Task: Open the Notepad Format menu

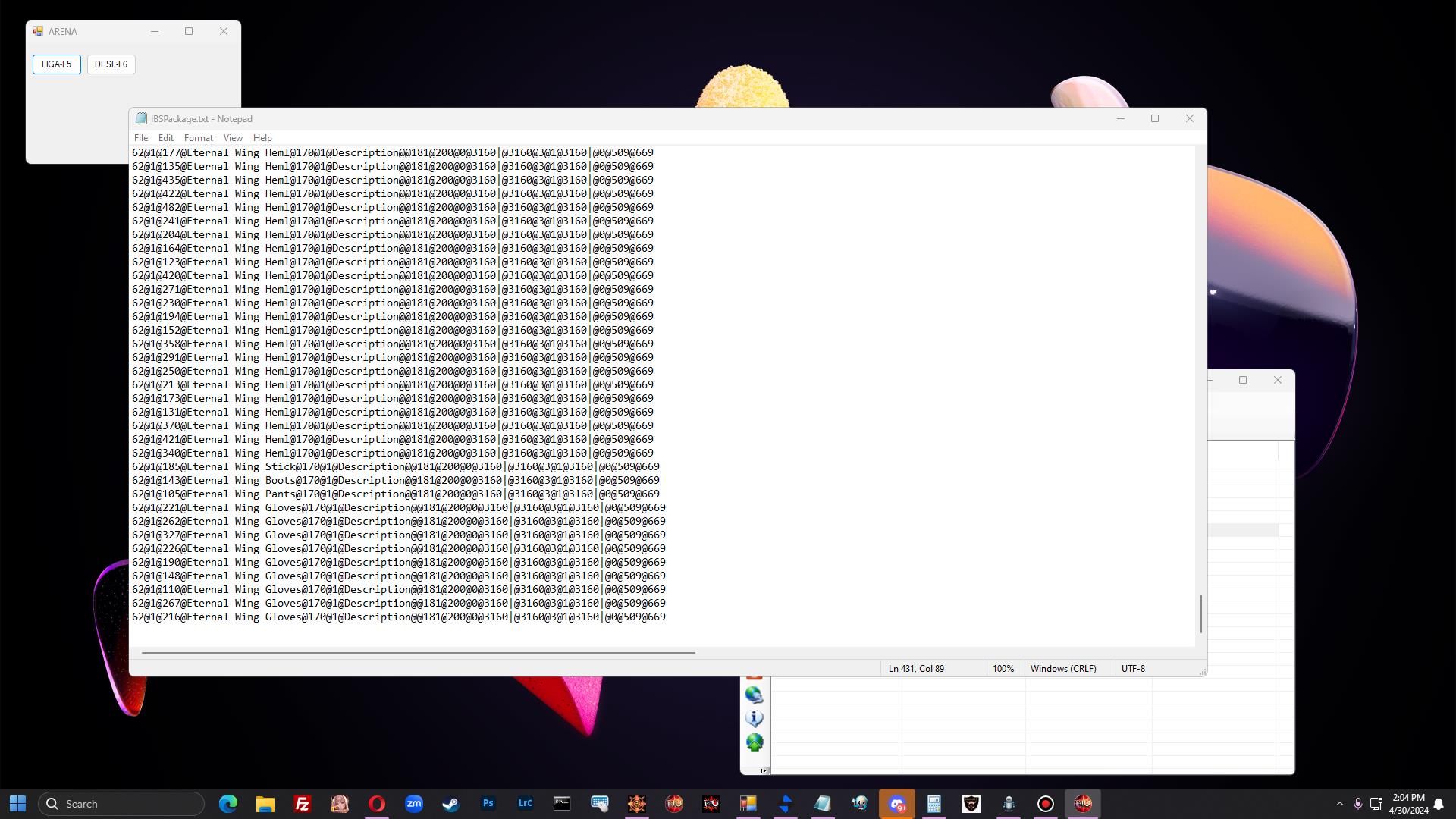Action: [x=199, y=138]
